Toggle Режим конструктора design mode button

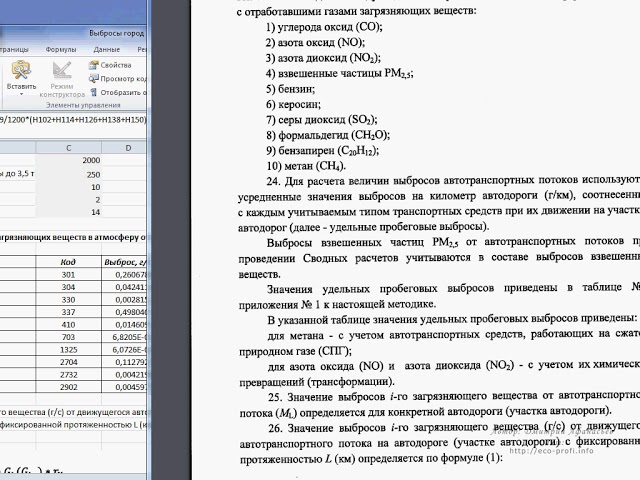tap(62, 79)
